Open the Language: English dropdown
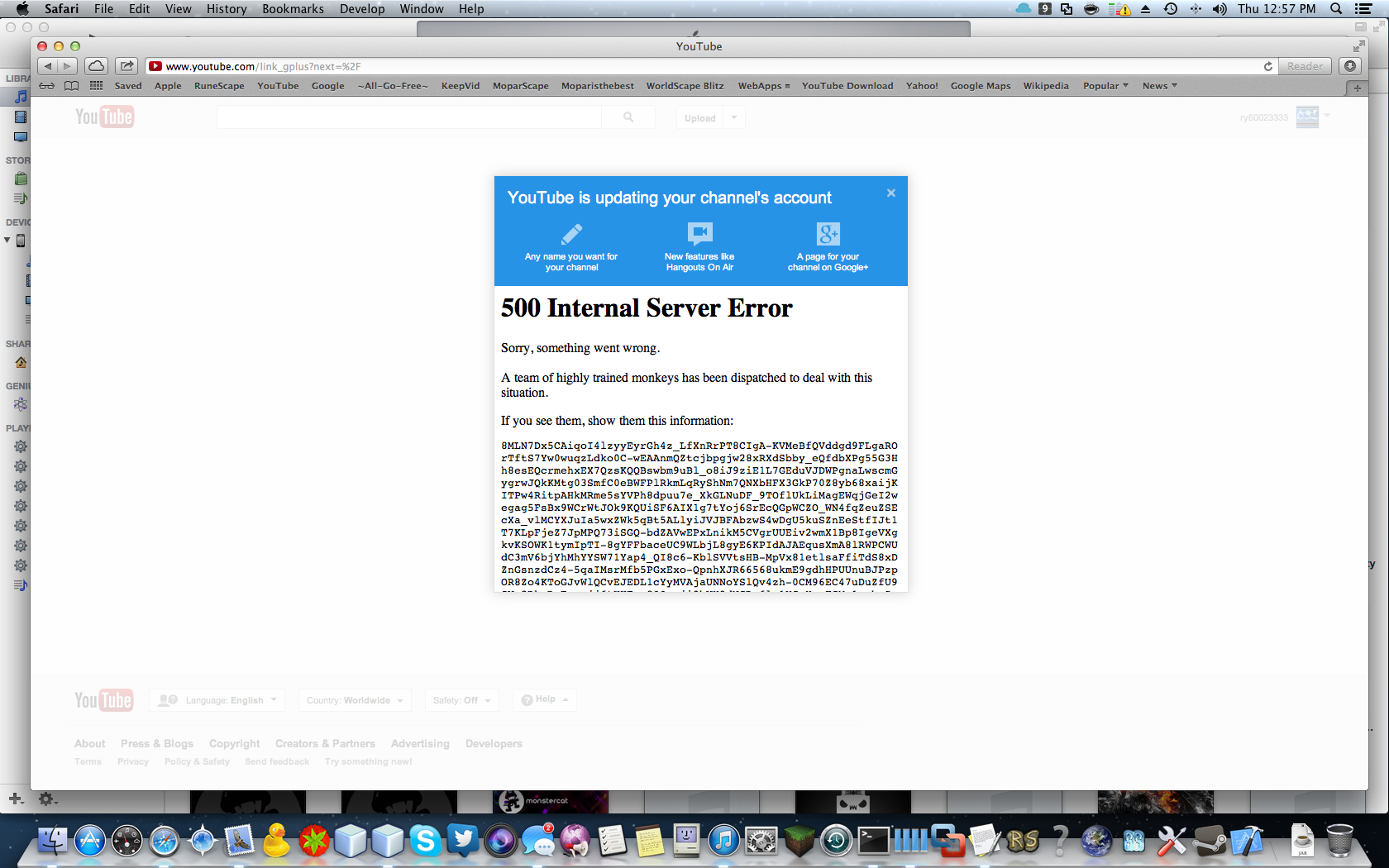The height and width of the screenshot is (868, 1389). click(217, 700)
